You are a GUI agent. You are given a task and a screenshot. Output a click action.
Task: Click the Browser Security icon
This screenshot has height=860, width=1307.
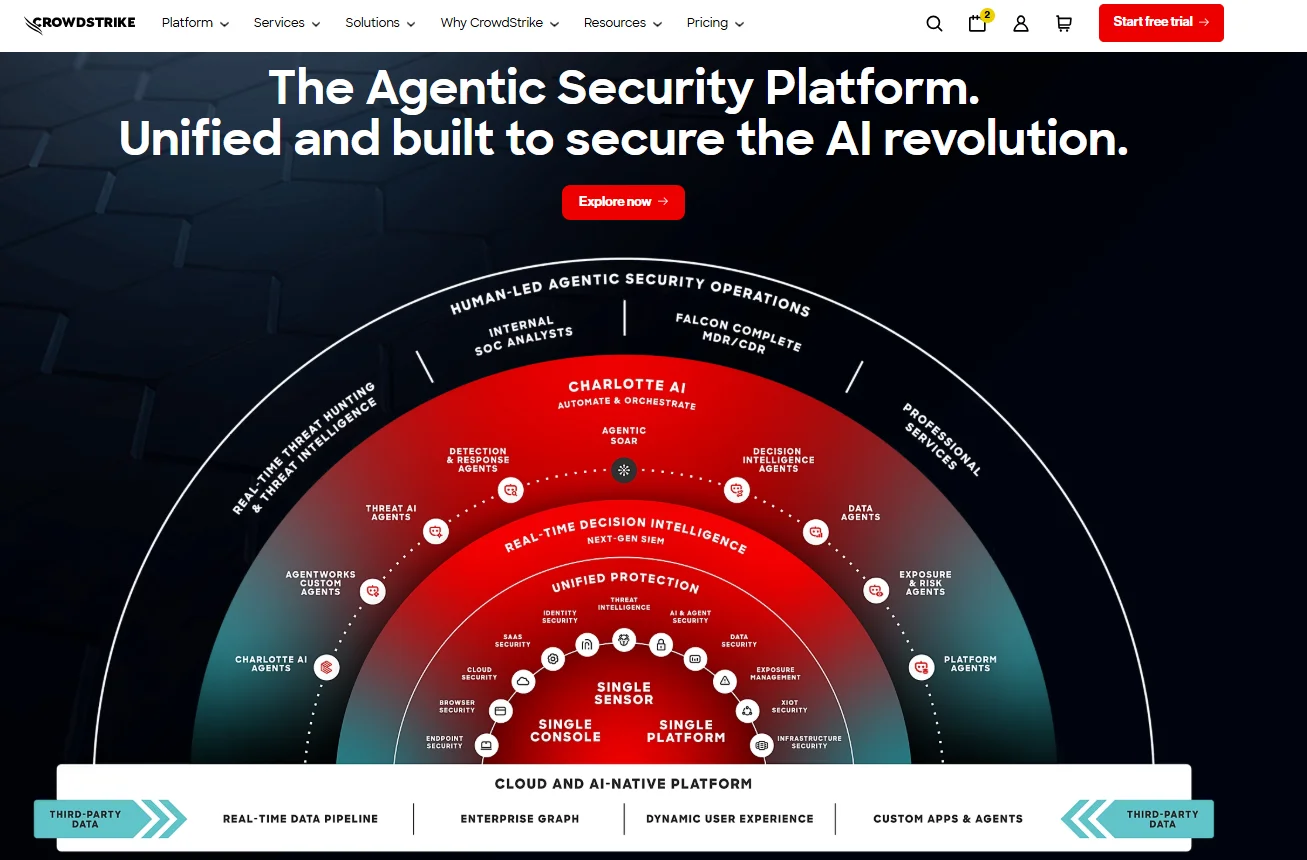pyautogui.click(x=500, y=711)
